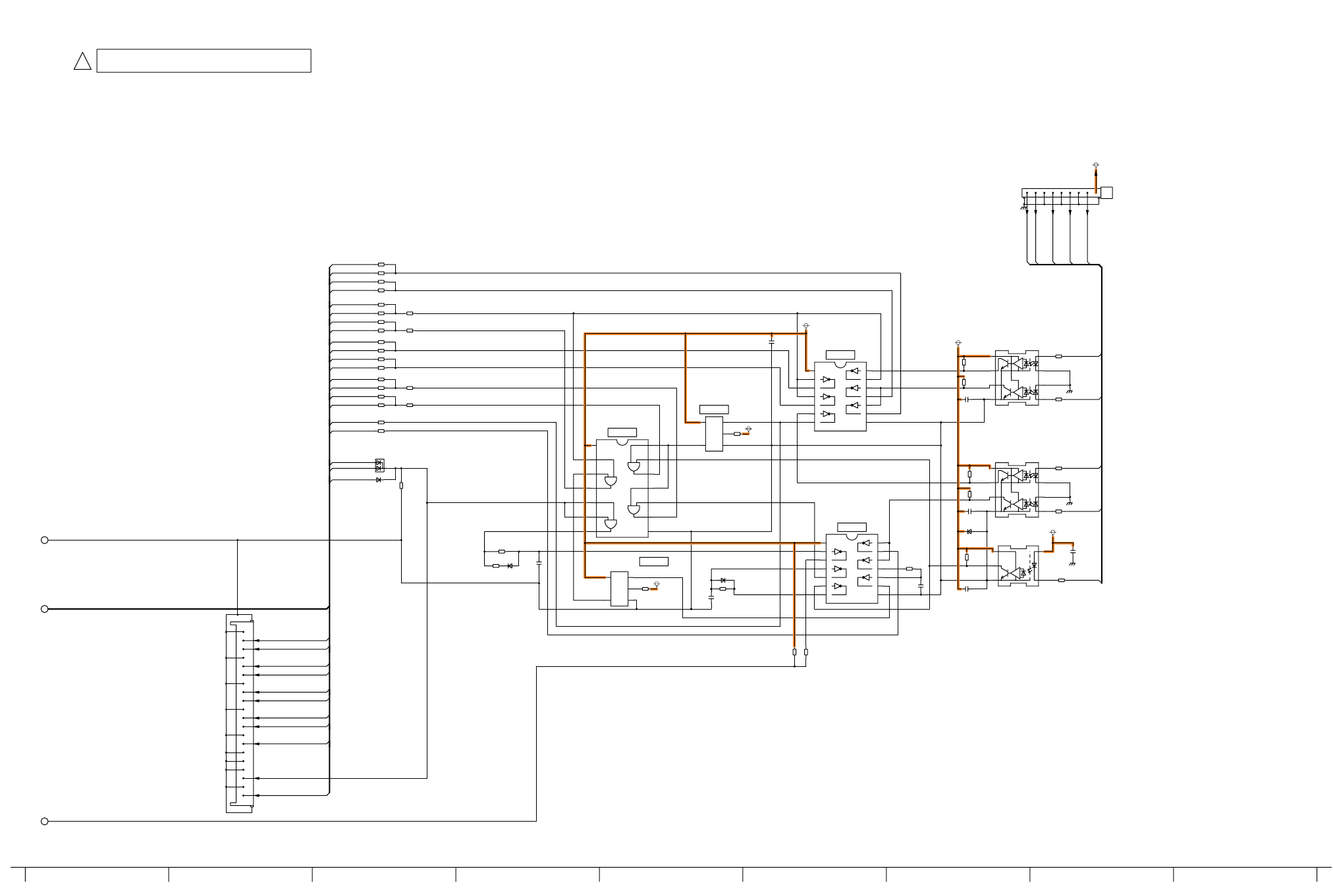Click the middle circular terminal on left edge
This screenshot has width=1333, height=896.
click(45, 609)
